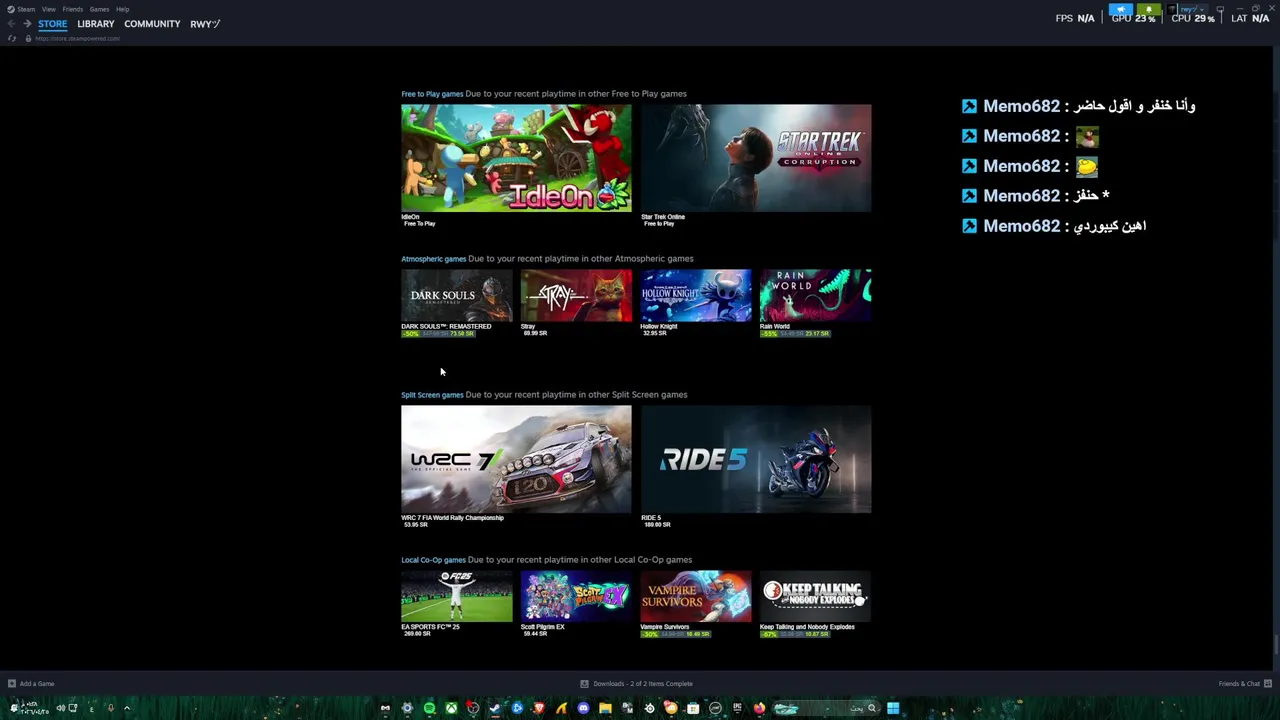
Task: Click the Friends & Chat icon
Action: coord(1268,684)
